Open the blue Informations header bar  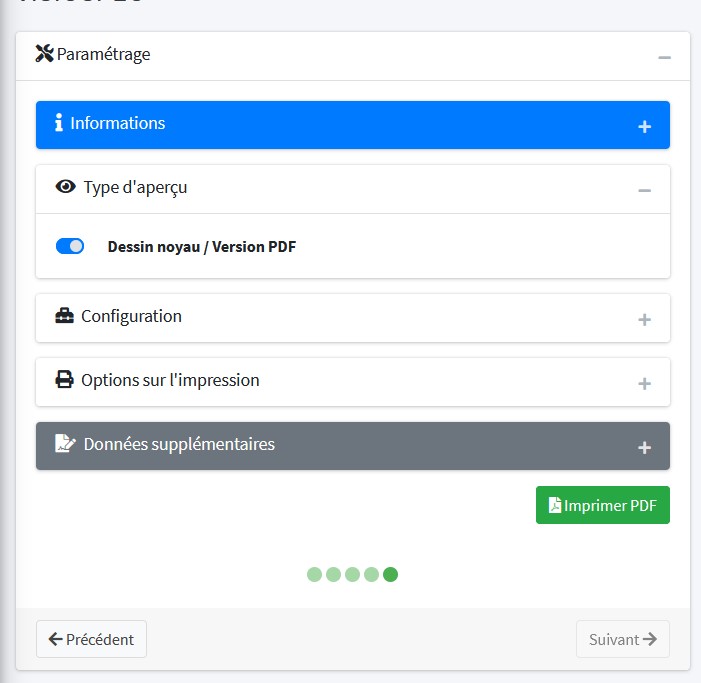[x=353, y=125]
